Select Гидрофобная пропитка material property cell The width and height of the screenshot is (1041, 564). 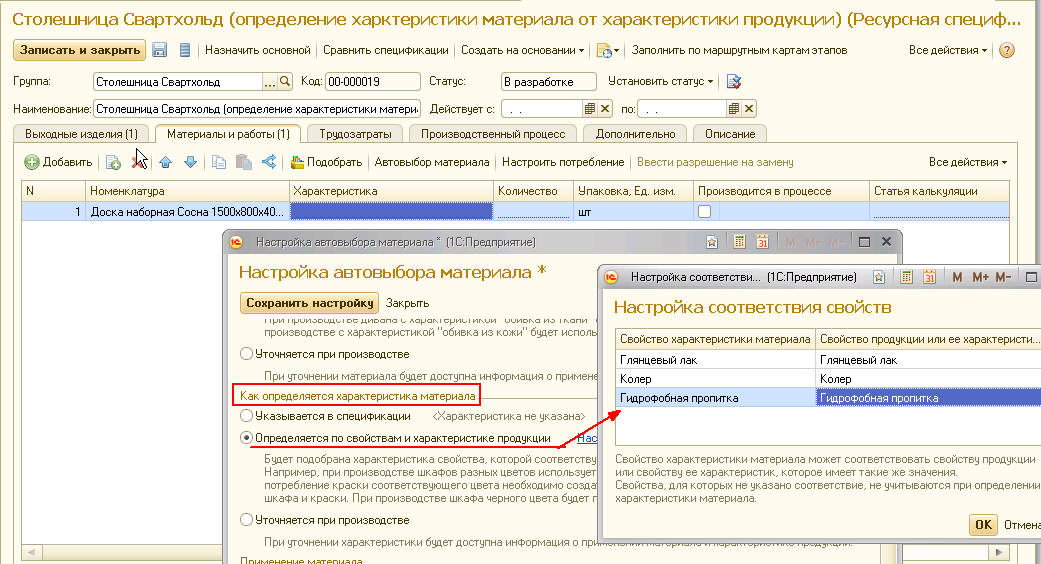pos(715,398)
